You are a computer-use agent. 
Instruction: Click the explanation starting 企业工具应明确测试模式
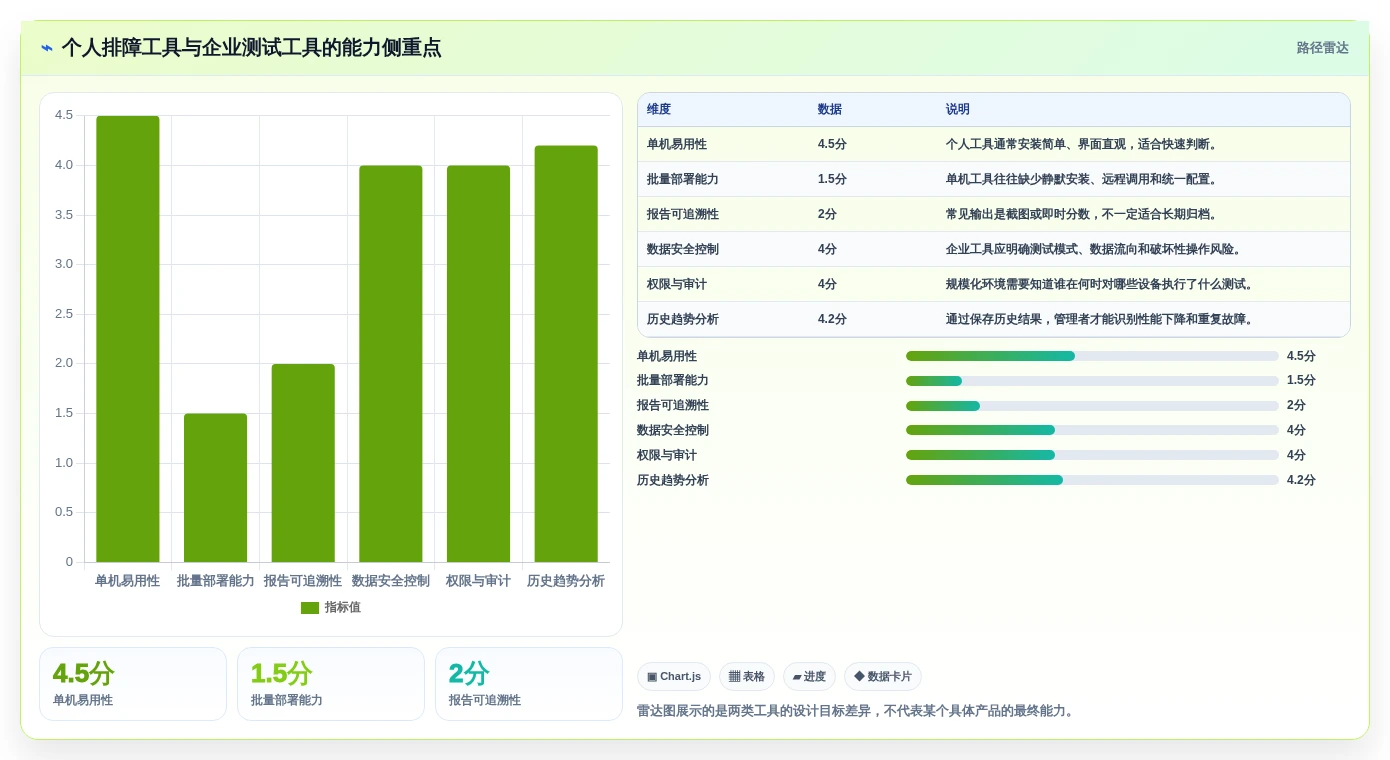coord(1094,249)
